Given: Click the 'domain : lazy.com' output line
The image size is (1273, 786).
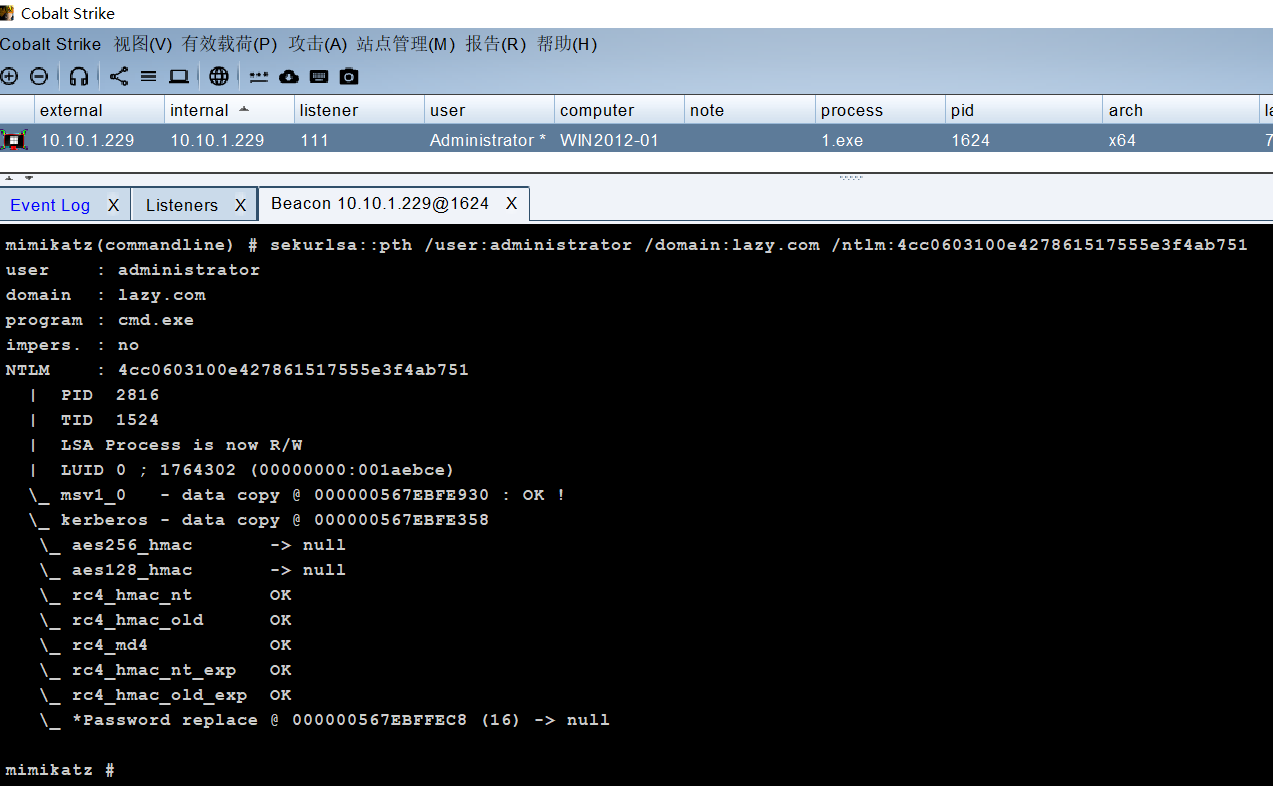Looking at the screenshot, I should (105, 295).
